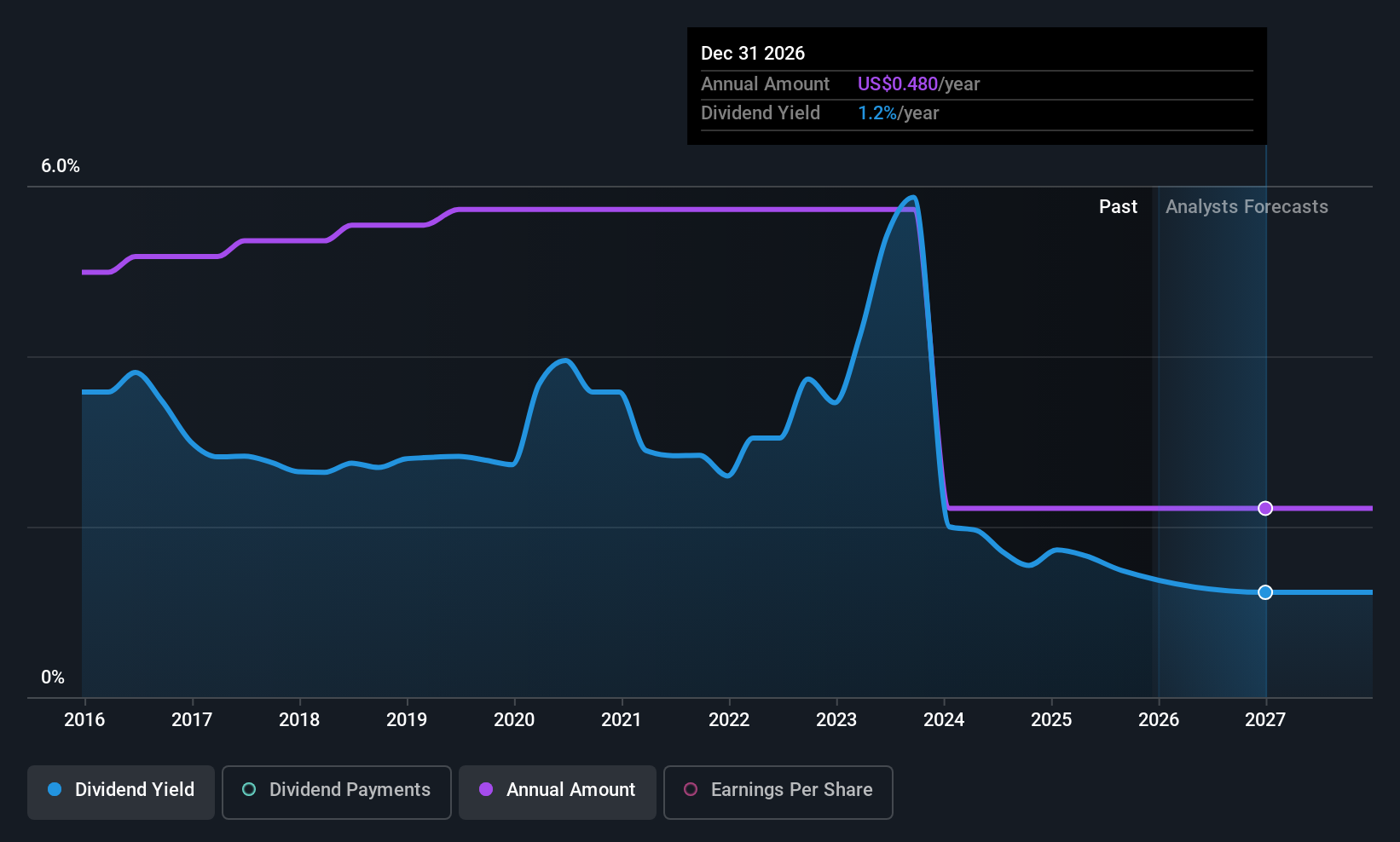Image resolution: width=1400 pixels, height=842 pixels.
Task: Click the Past section label
Action: 1118,207
